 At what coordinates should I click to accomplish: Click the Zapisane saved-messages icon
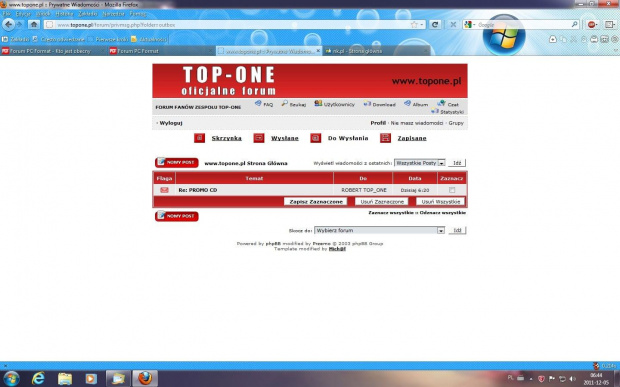(x=386, y=138)
